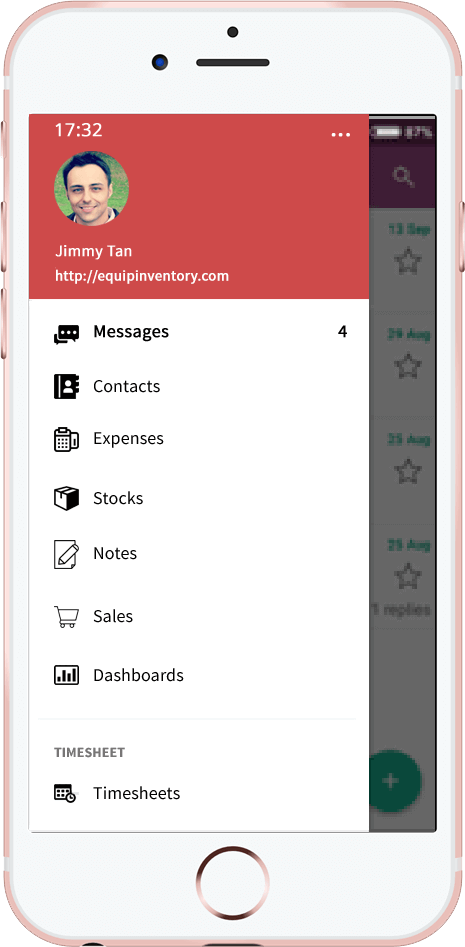Tap the blurred search magnifier icon
This screenshot has width=465, height=947.
pos(403,177)
